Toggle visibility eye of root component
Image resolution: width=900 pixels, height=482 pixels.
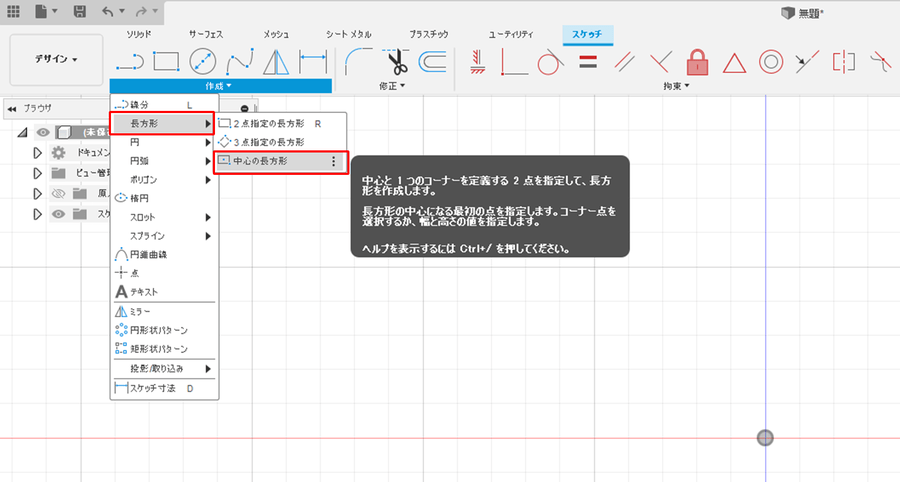pyautogui.click(x=42, y=133)
